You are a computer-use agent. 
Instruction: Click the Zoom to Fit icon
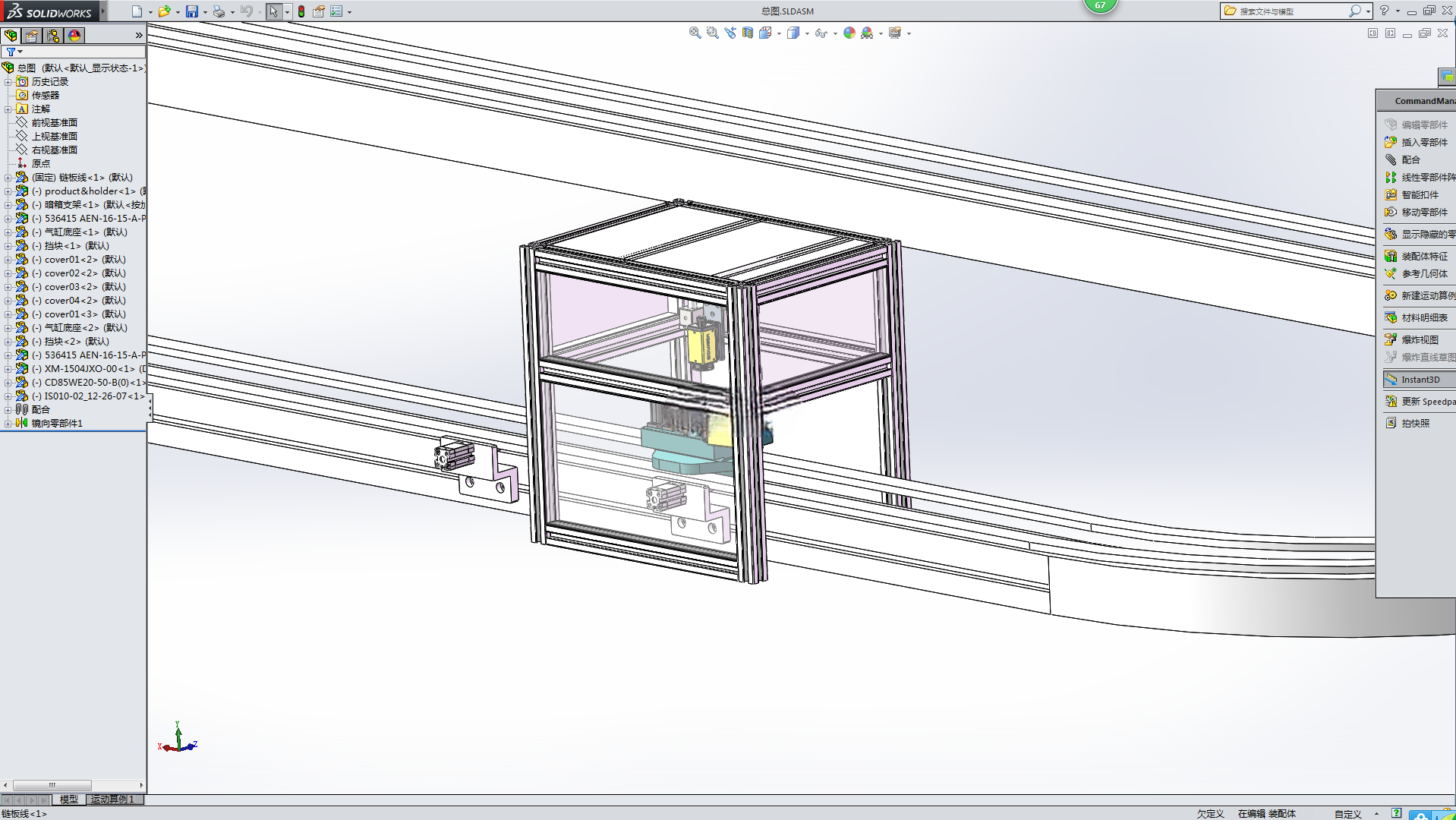coord(695,33)
